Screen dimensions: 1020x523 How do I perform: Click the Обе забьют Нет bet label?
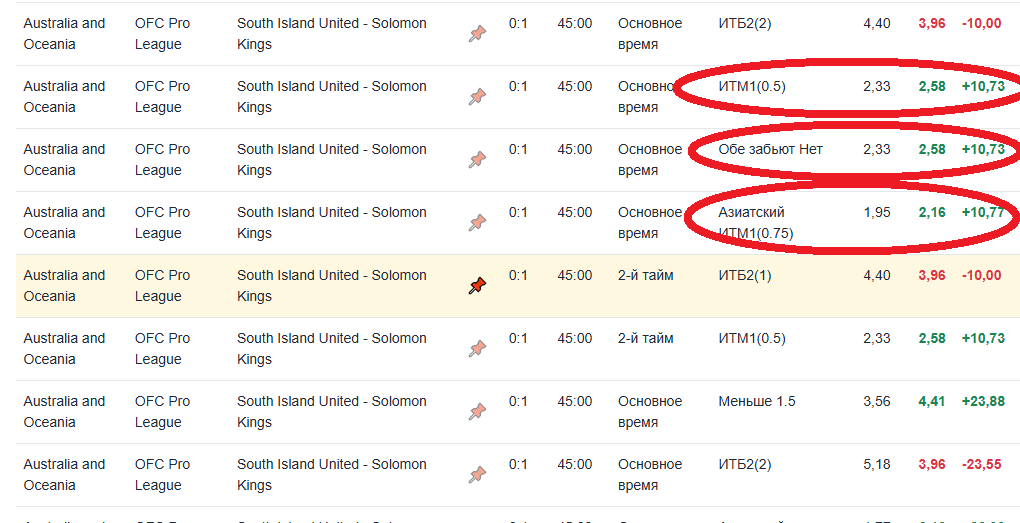[770, 149]
